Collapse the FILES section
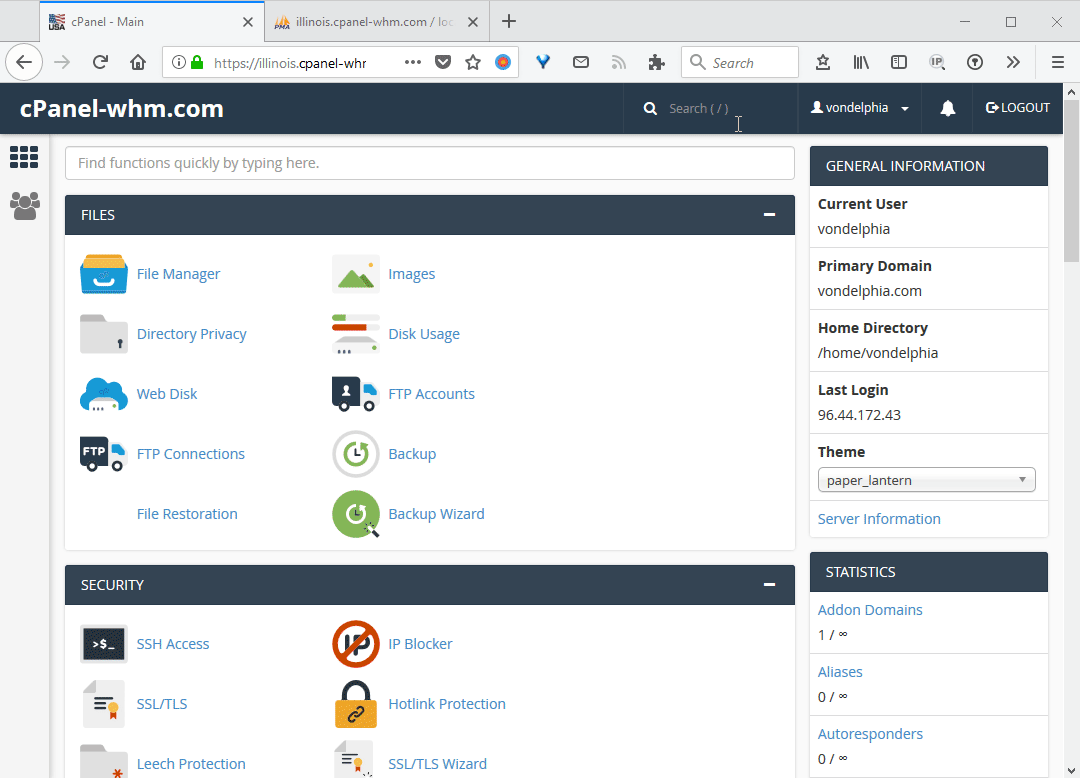 coord(769,215)
